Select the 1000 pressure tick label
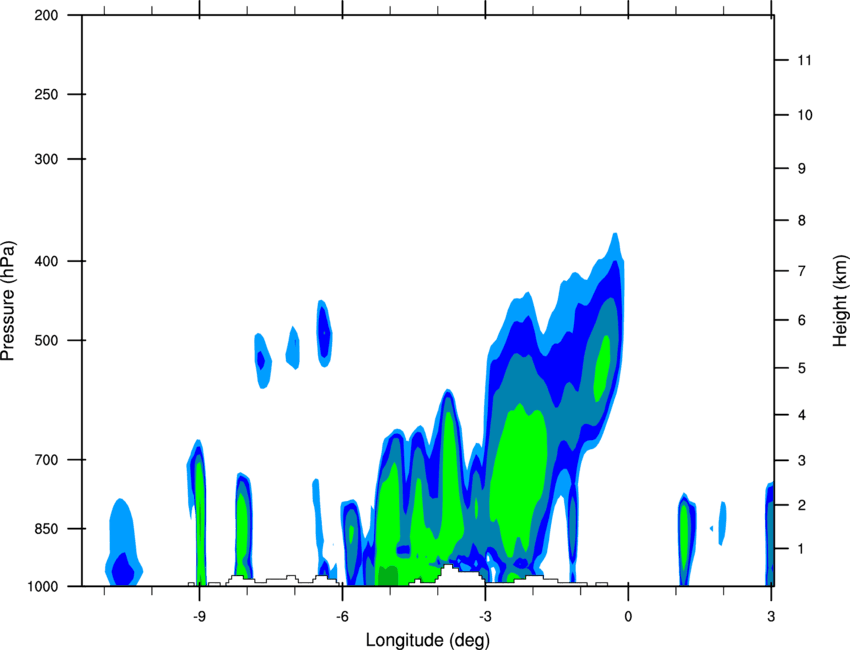850x650 pixels. (43, 586)
